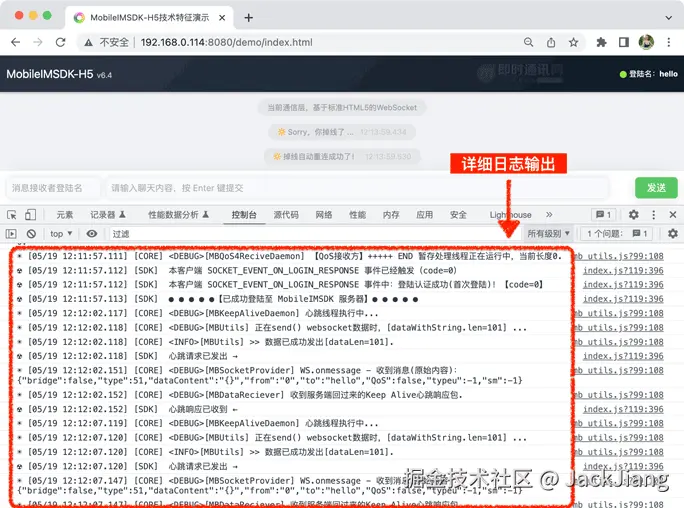Viewport: 684px width, 508px height.
Task: Open index.js link on 12:12:02.152 心跳响应已收到 row
Action: pyautogui.click(x=623, y=409)
